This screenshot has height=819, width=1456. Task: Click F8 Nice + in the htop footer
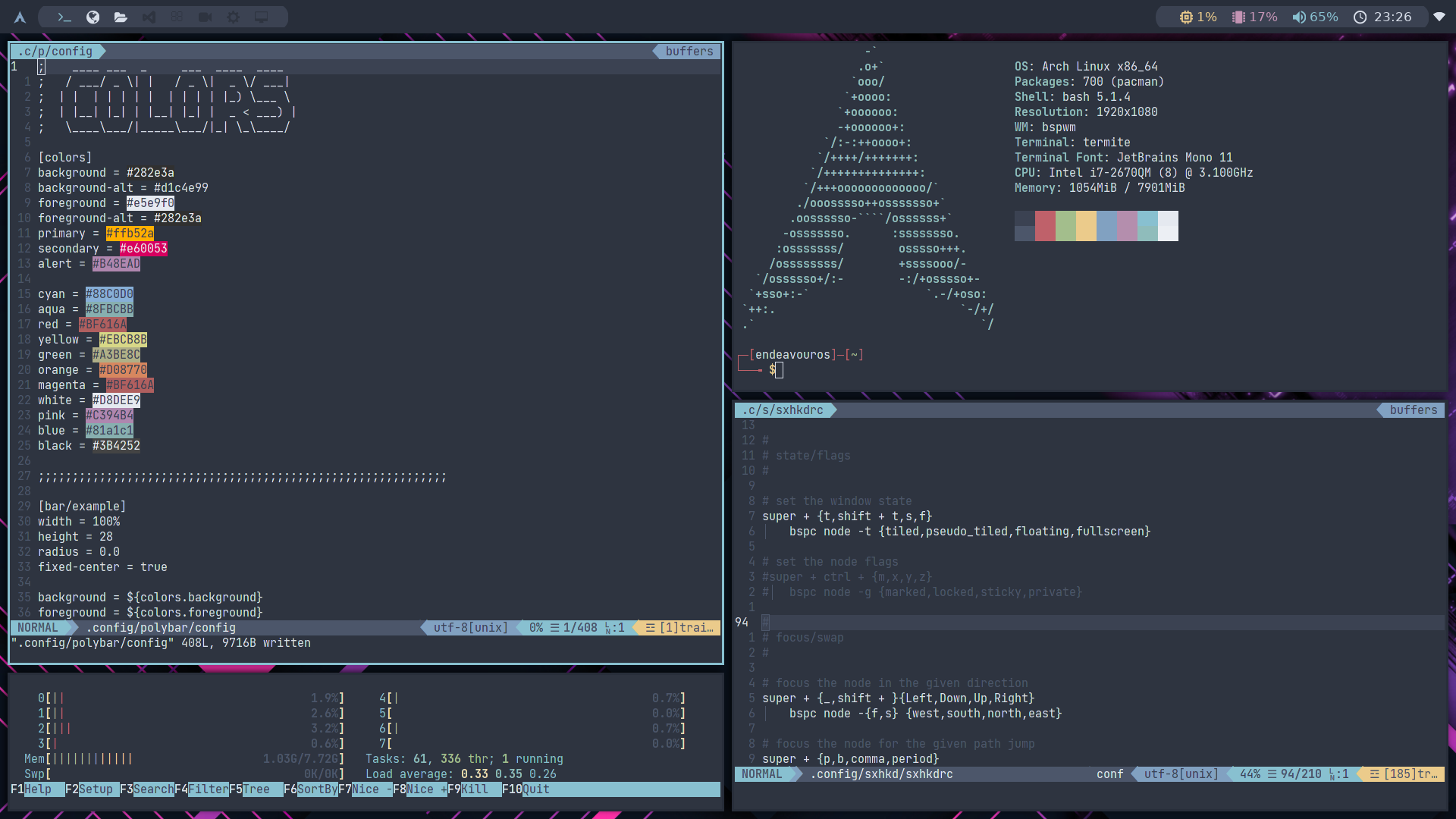420,789
